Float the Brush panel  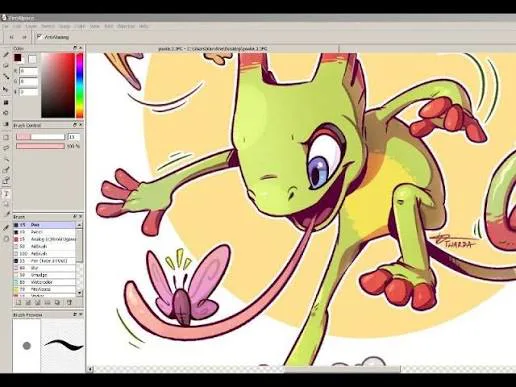pyautogui.click(x=75, y=217)
